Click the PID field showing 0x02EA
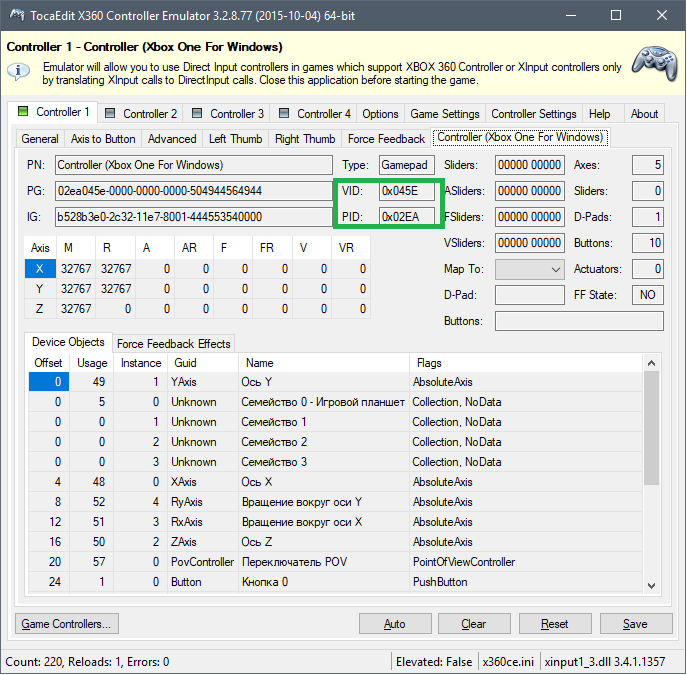Viewport: 687px width, 675px height. (x=407, y=217)
